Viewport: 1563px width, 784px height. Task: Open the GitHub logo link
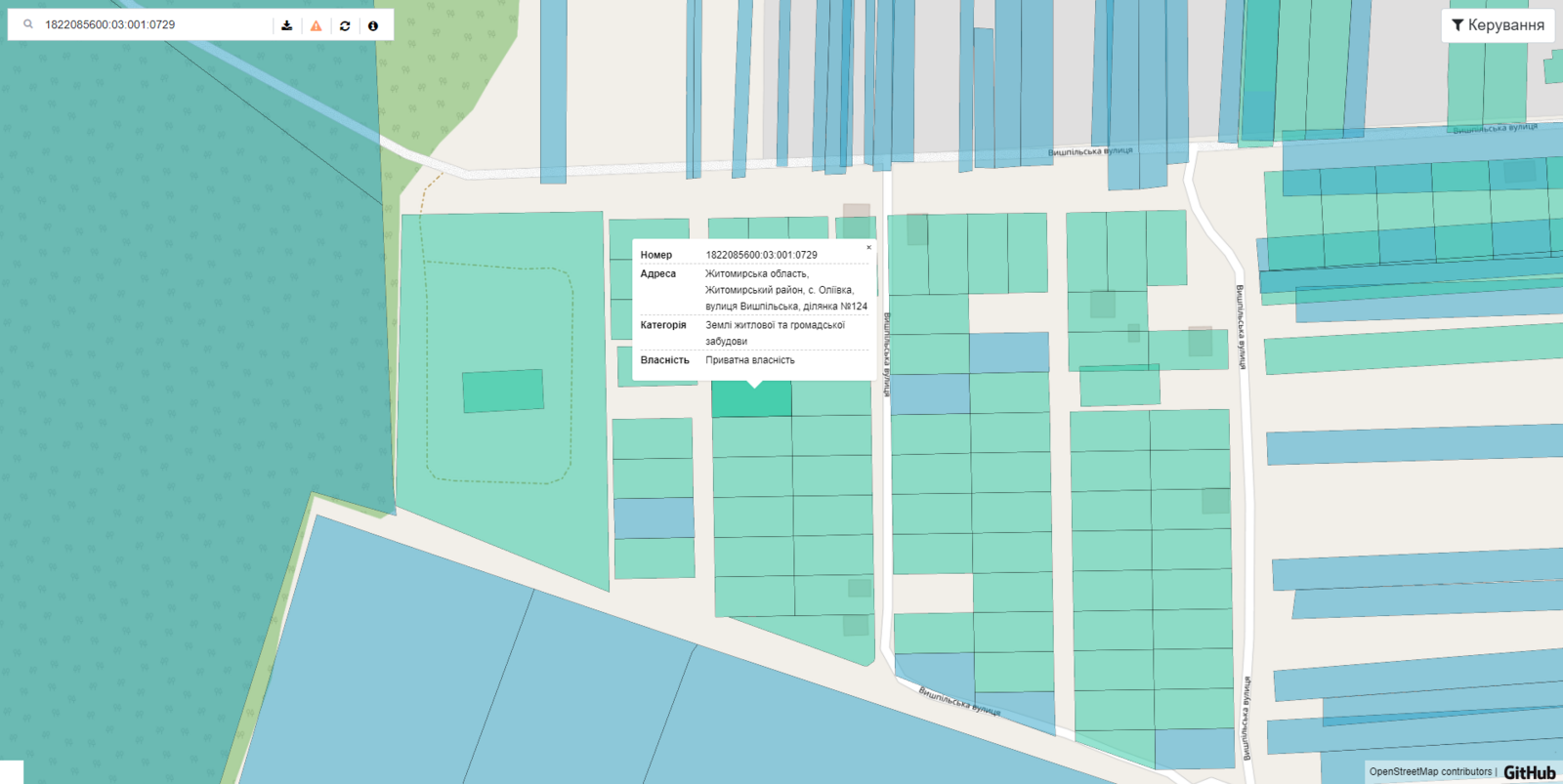click(x=1529, y=772)
